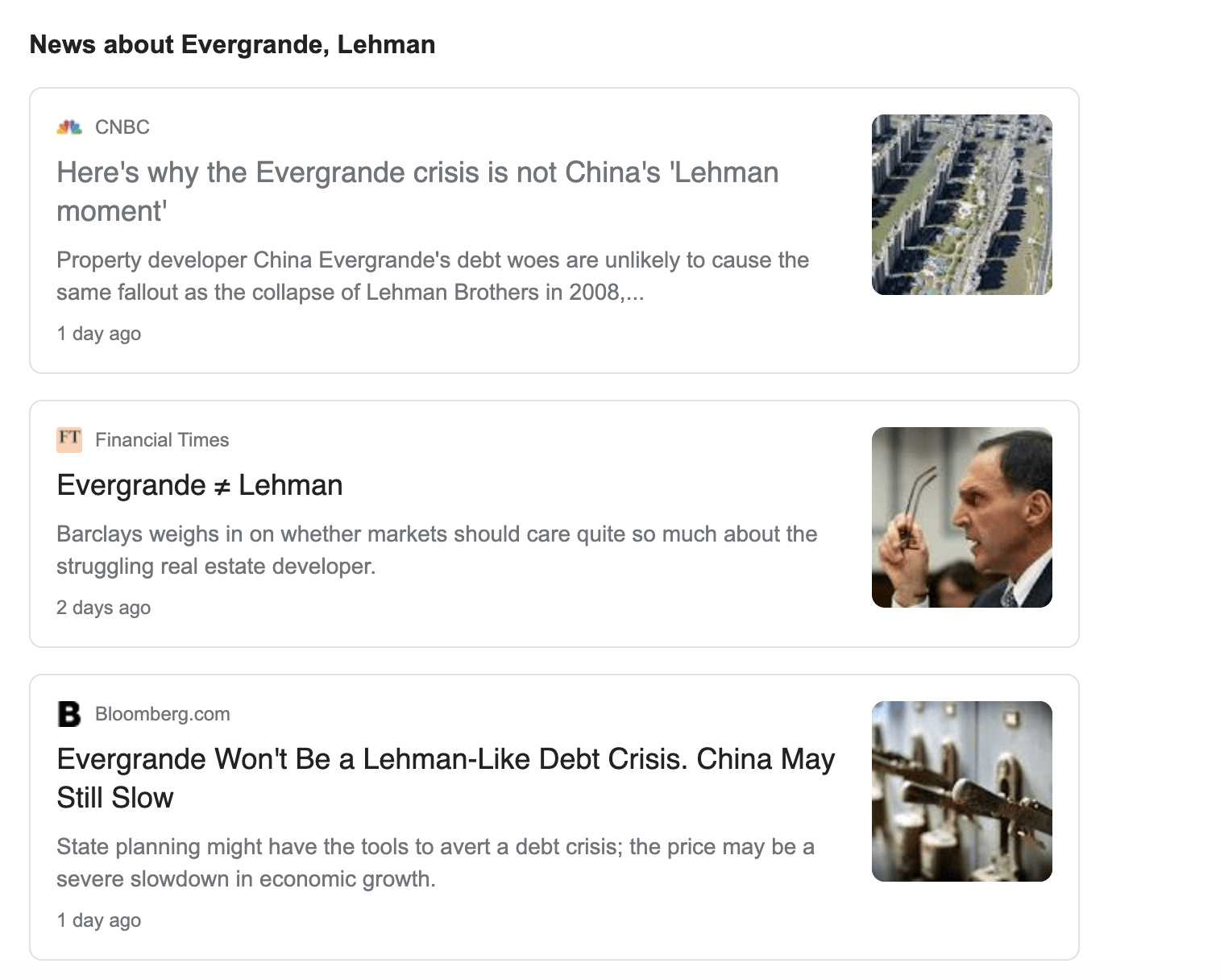Click '1 day ago' under Bloomberg article

[x=98, y=920]
